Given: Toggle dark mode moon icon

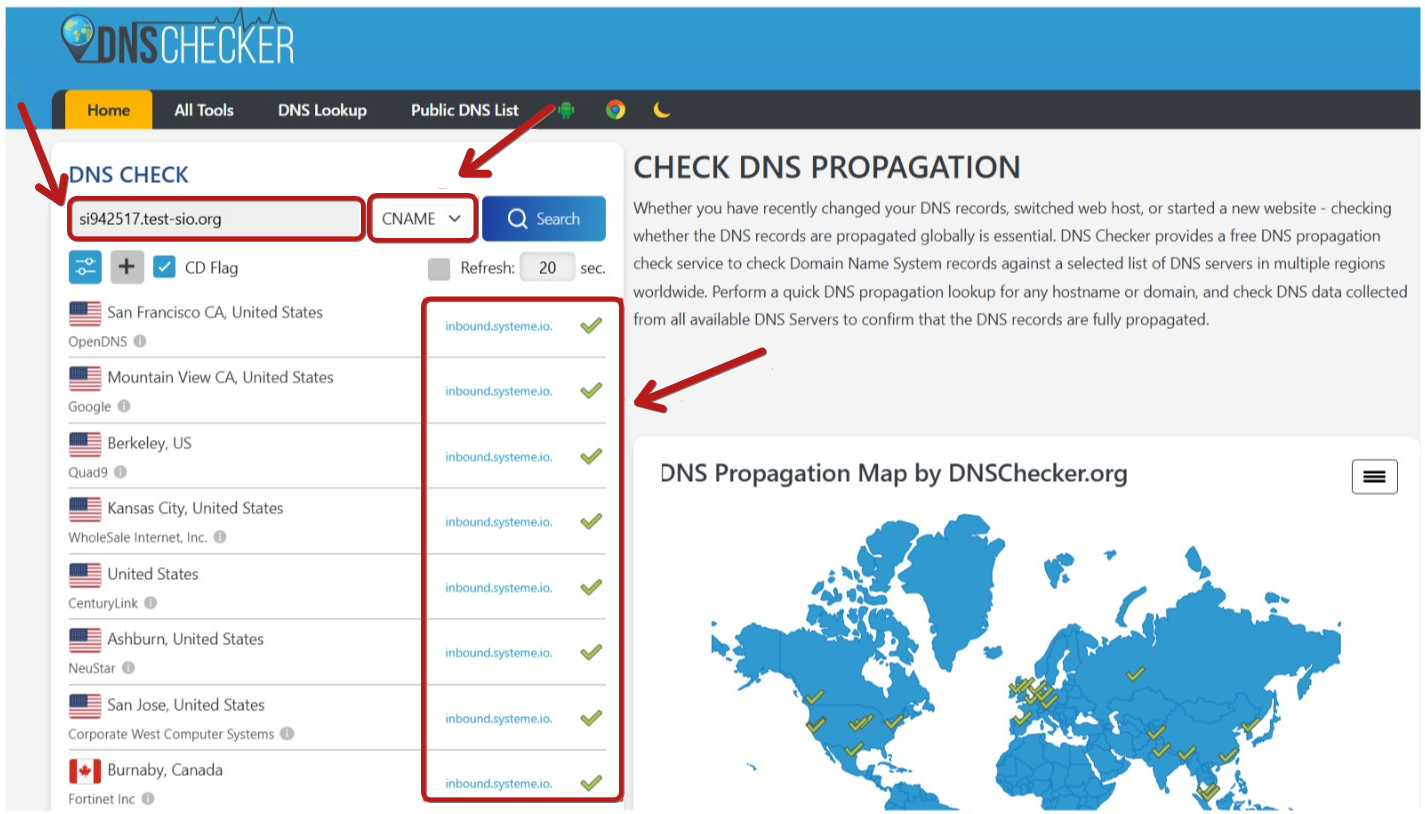Looking at the screenshot, I should (662, 110).
